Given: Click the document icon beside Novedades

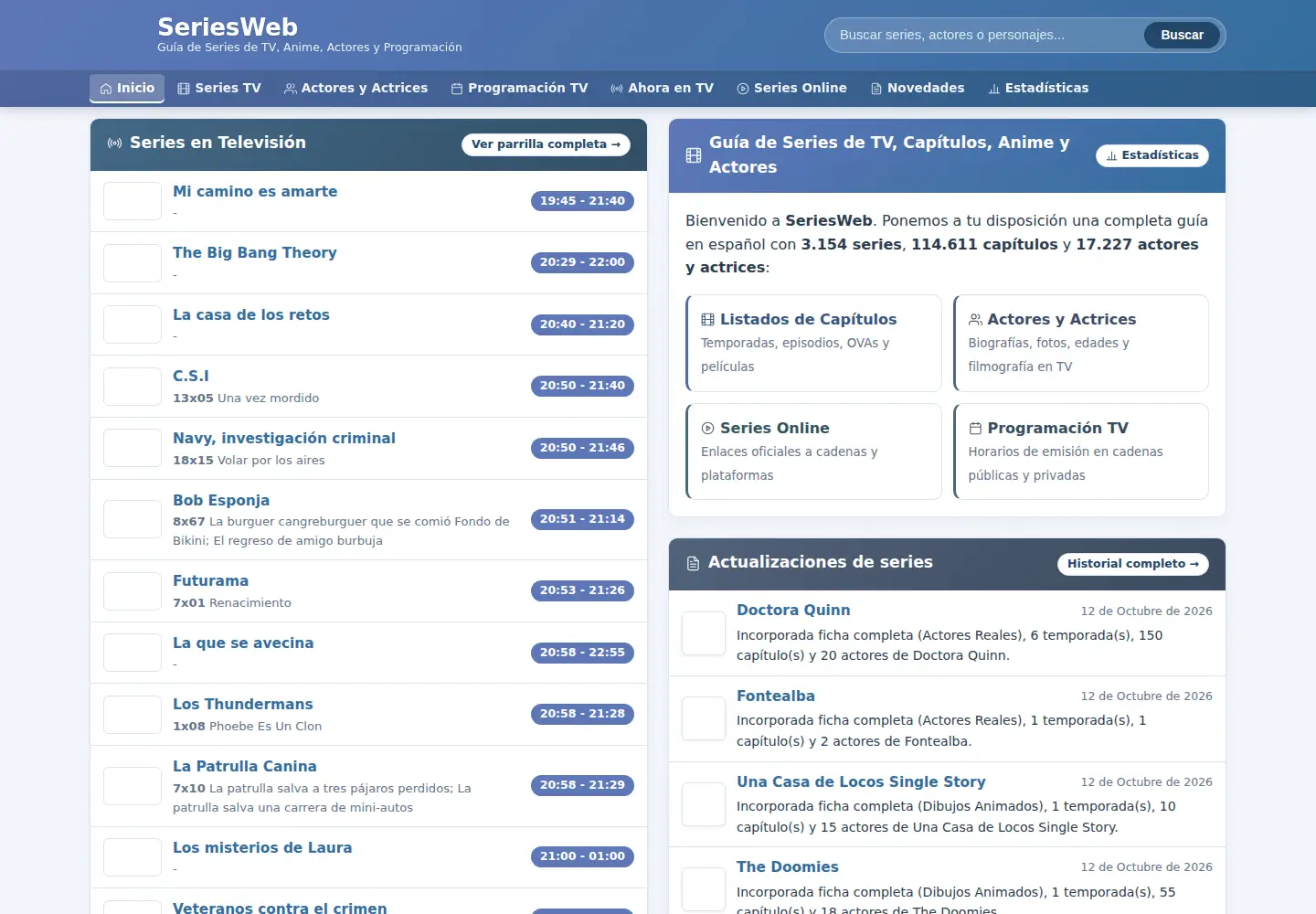Looking at the screenshot, I should 876,89.
